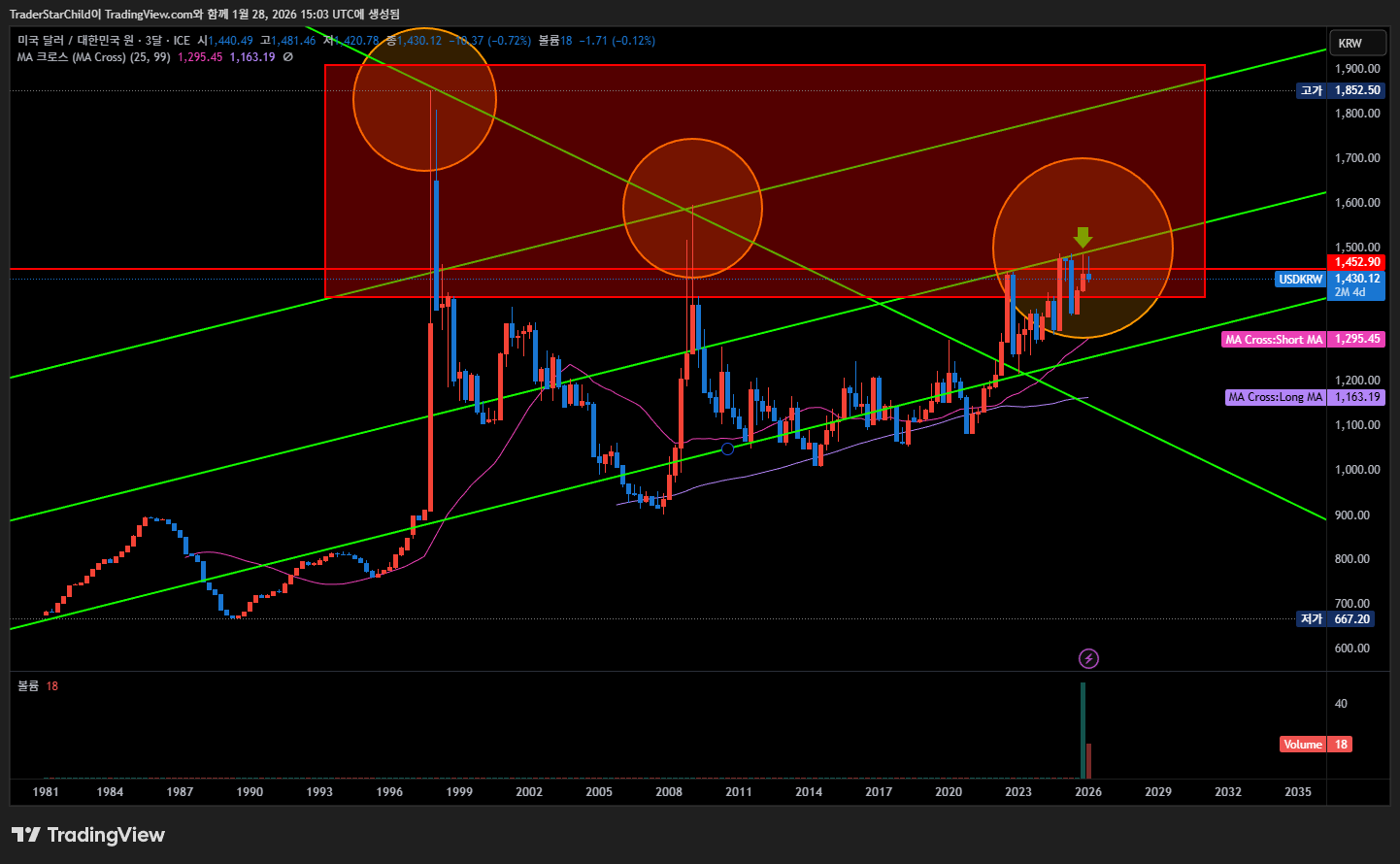Click the small blue circle marker near 2011
Viewport: 1400px width, 864px height.
click(728, 449)
